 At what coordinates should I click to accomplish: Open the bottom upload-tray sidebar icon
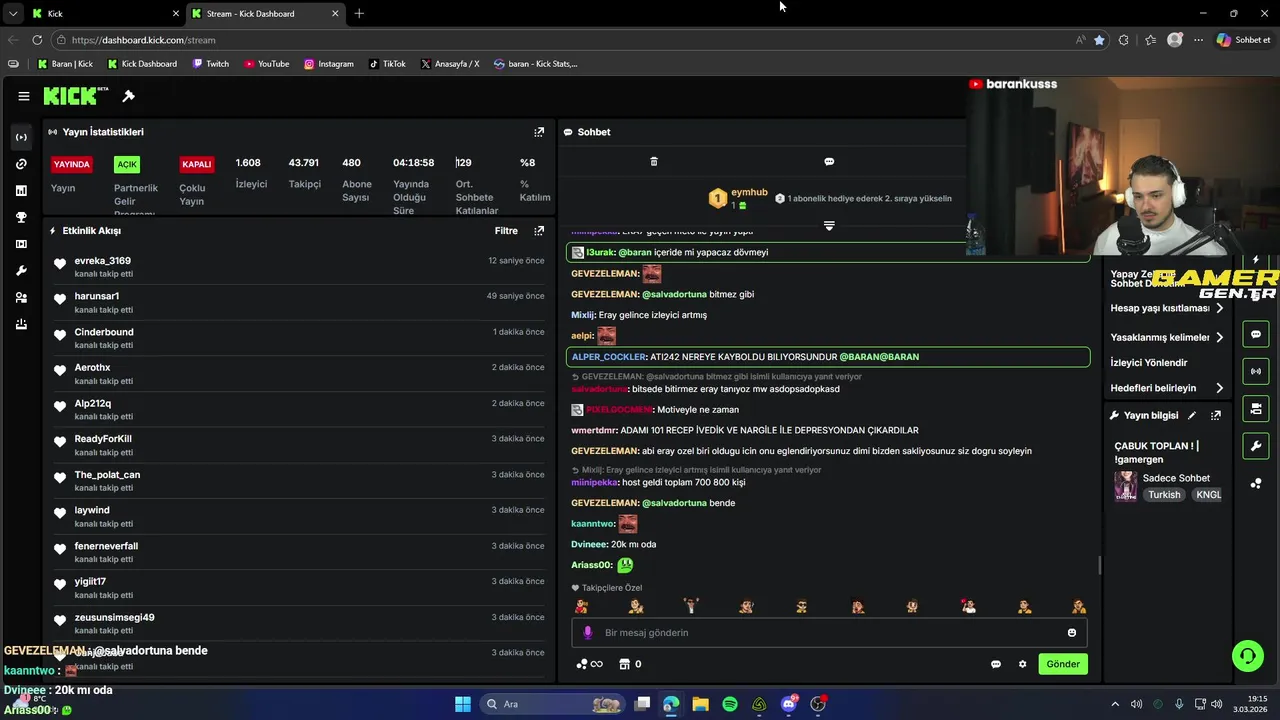point(21,324)
